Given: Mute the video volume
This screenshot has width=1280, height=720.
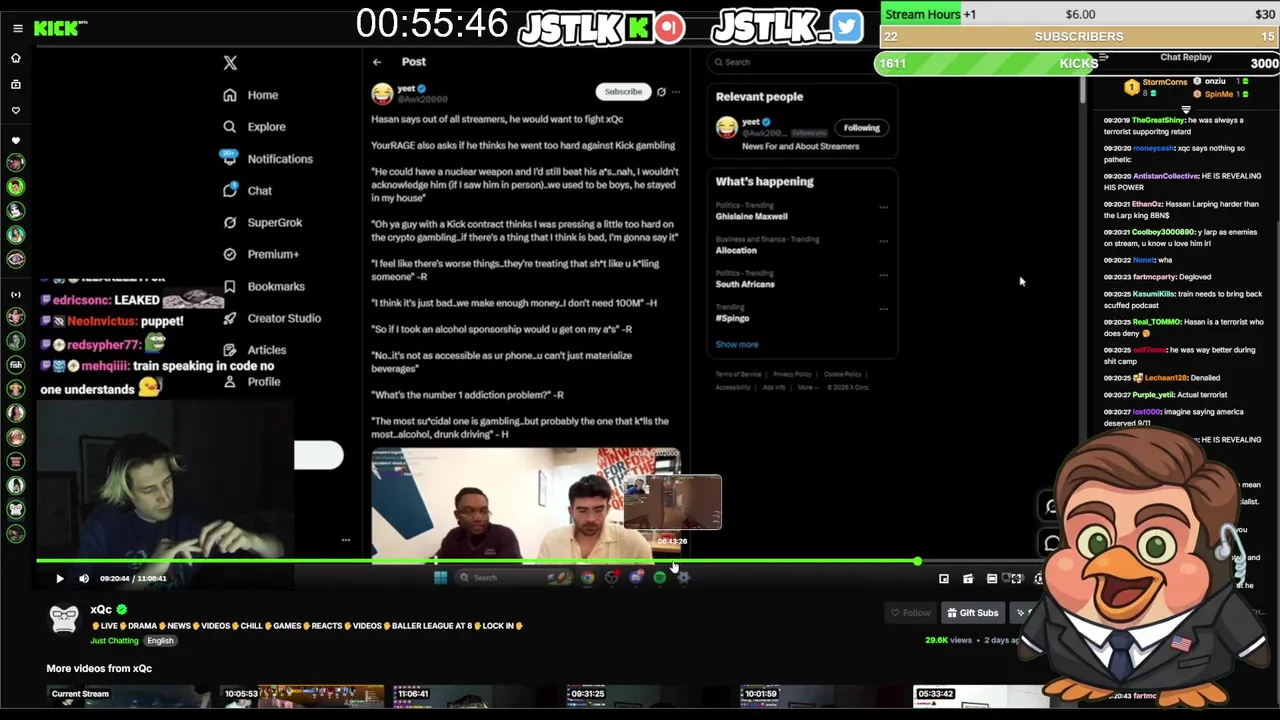Looking at the screenshot, I should [x=84, y=578].
